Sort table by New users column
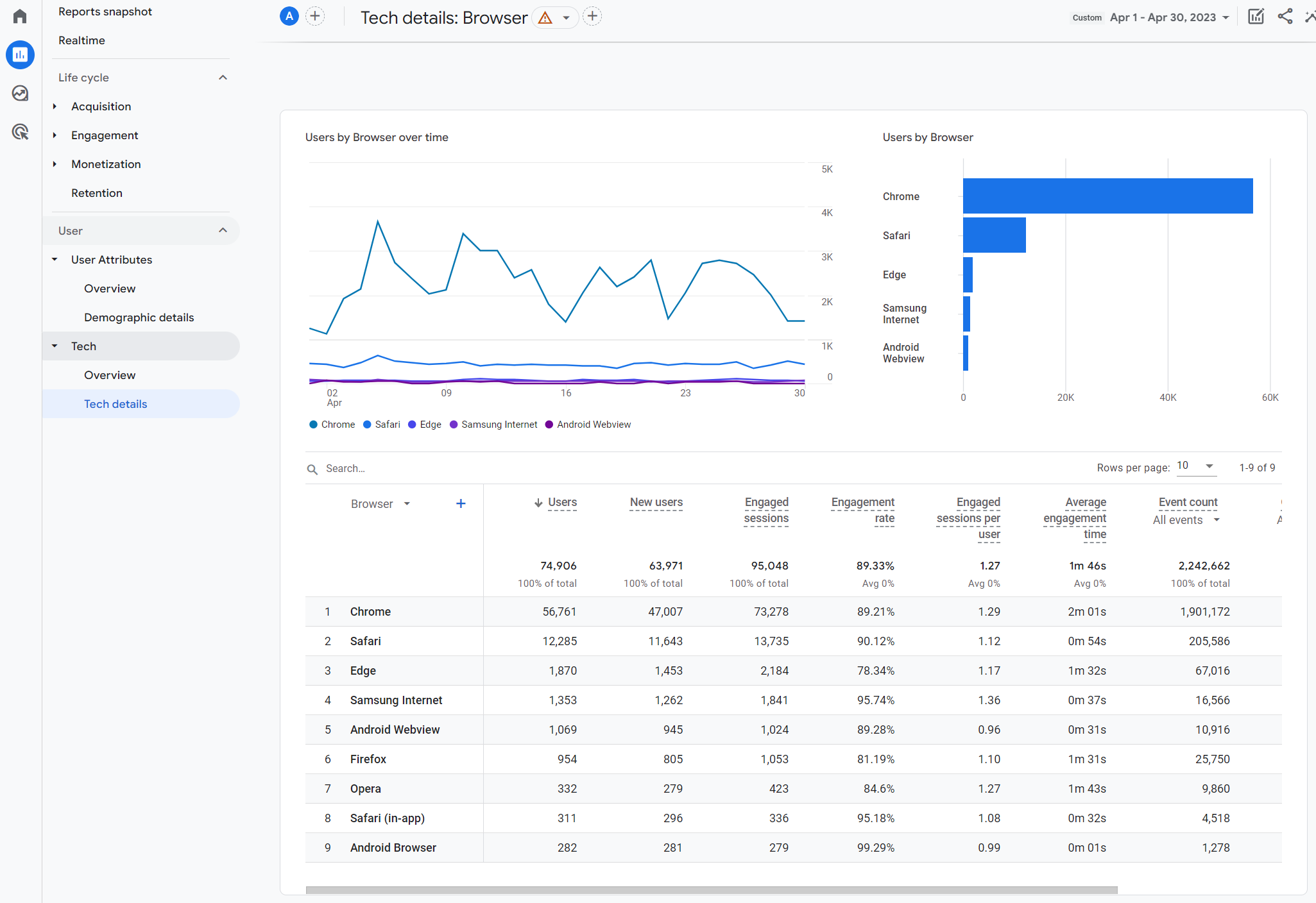Image resolution: width=1316 pixels, height=903 pixels. (x=656, y=502)
